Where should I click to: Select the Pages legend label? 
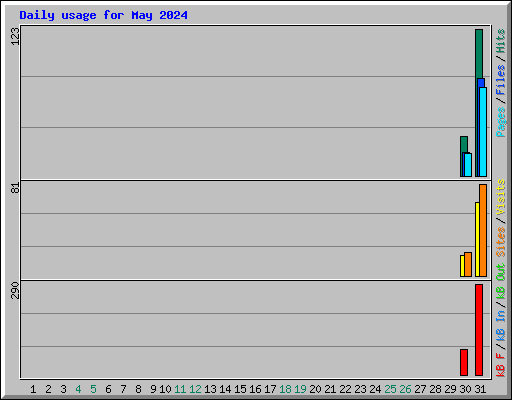[501, 122]
